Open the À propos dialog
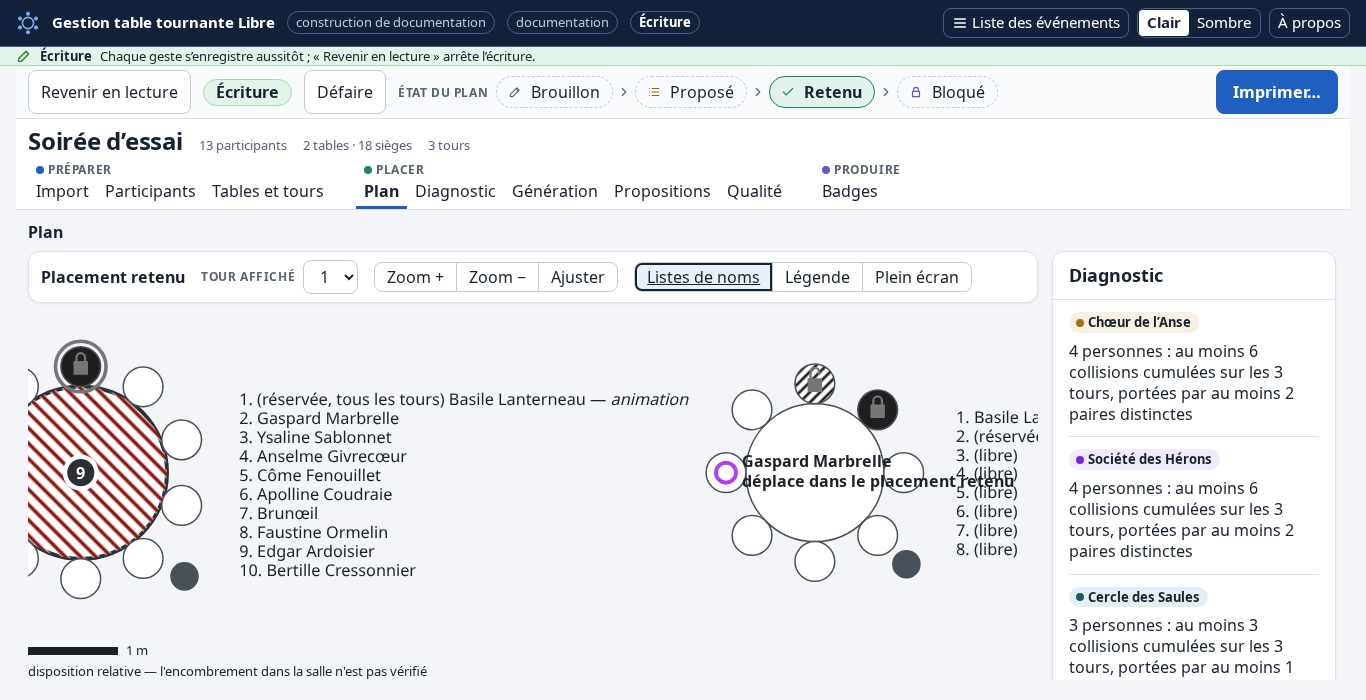This screenshot has width=1366, height=700. [x=1309, y=23]
